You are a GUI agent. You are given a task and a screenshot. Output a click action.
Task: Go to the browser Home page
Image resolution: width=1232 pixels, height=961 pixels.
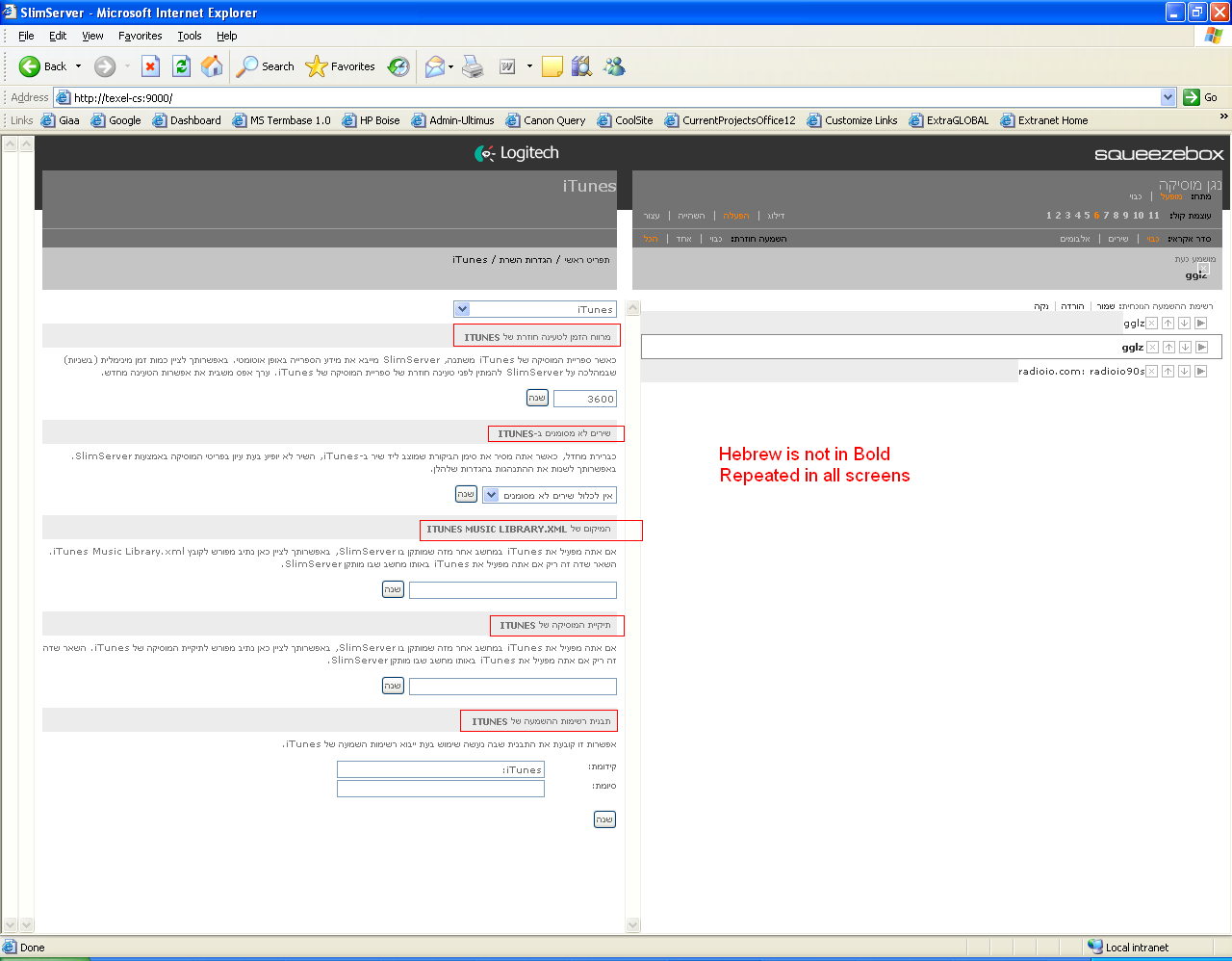[x=212, y=66]
